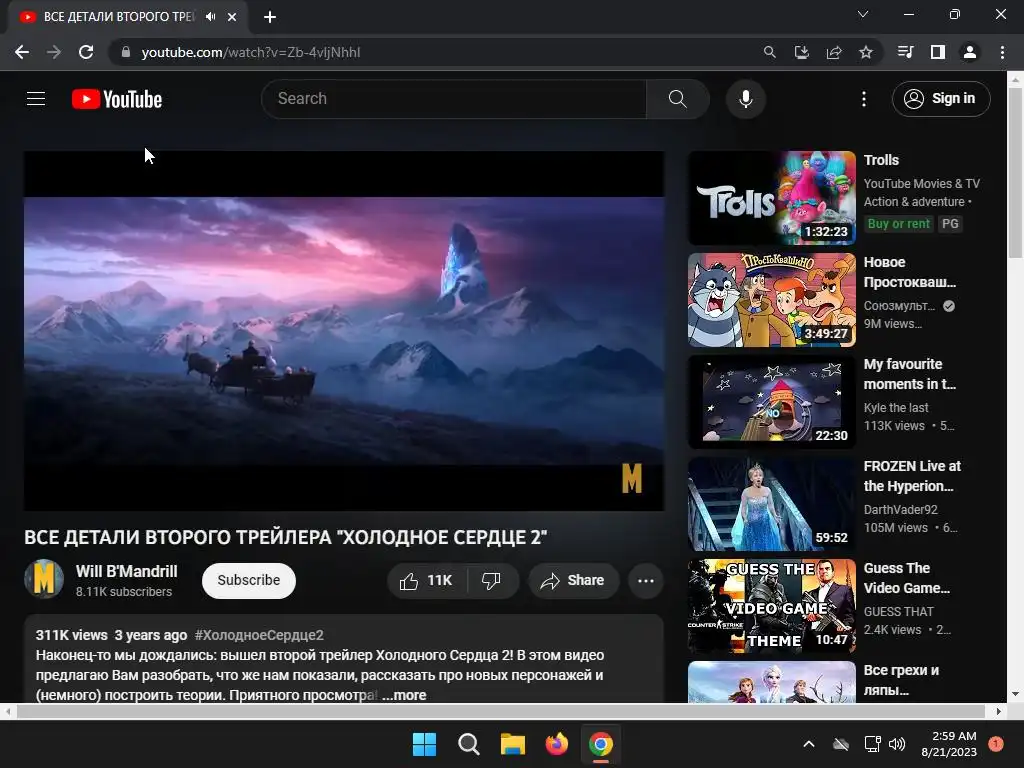Click DarthVader92 channel name
The image size is (1024, 768).
(901, 509)
